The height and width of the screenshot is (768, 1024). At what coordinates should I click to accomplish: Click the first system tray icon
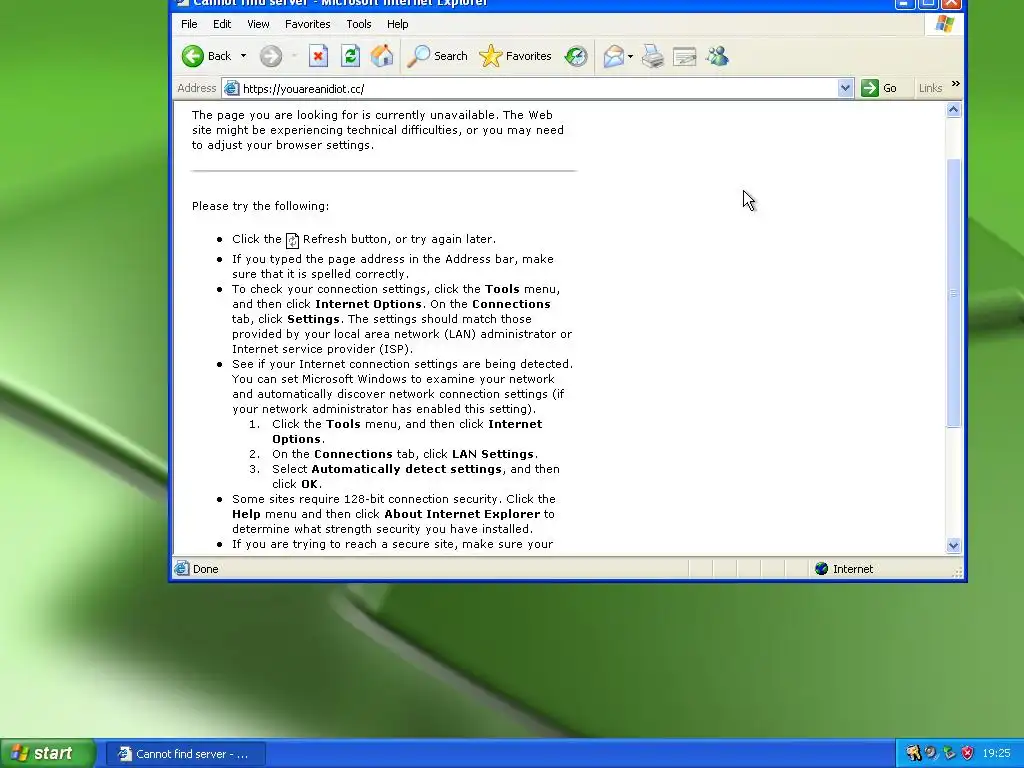[x=913, y=754]
